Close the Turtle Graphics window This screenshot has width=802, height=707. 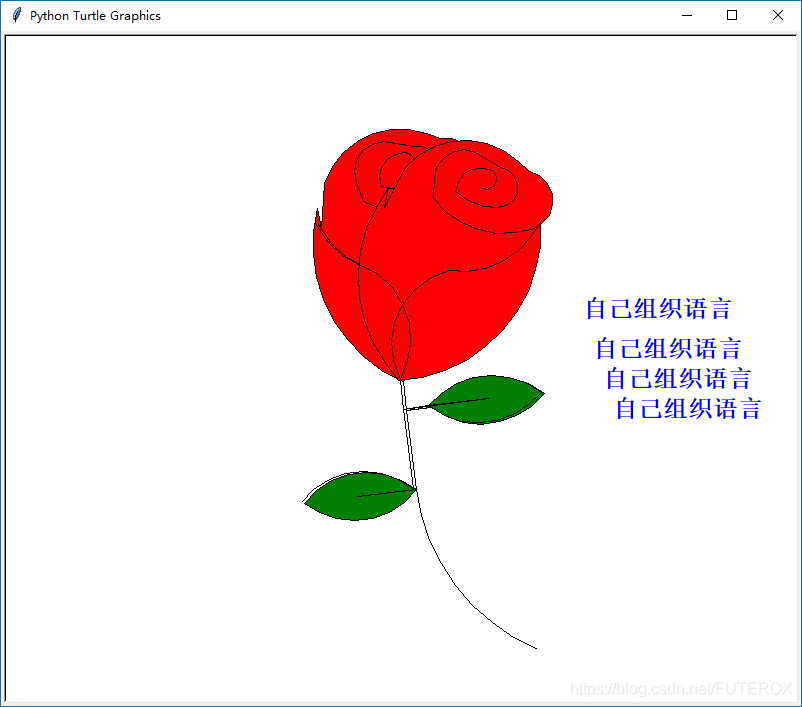click(777, 15)
